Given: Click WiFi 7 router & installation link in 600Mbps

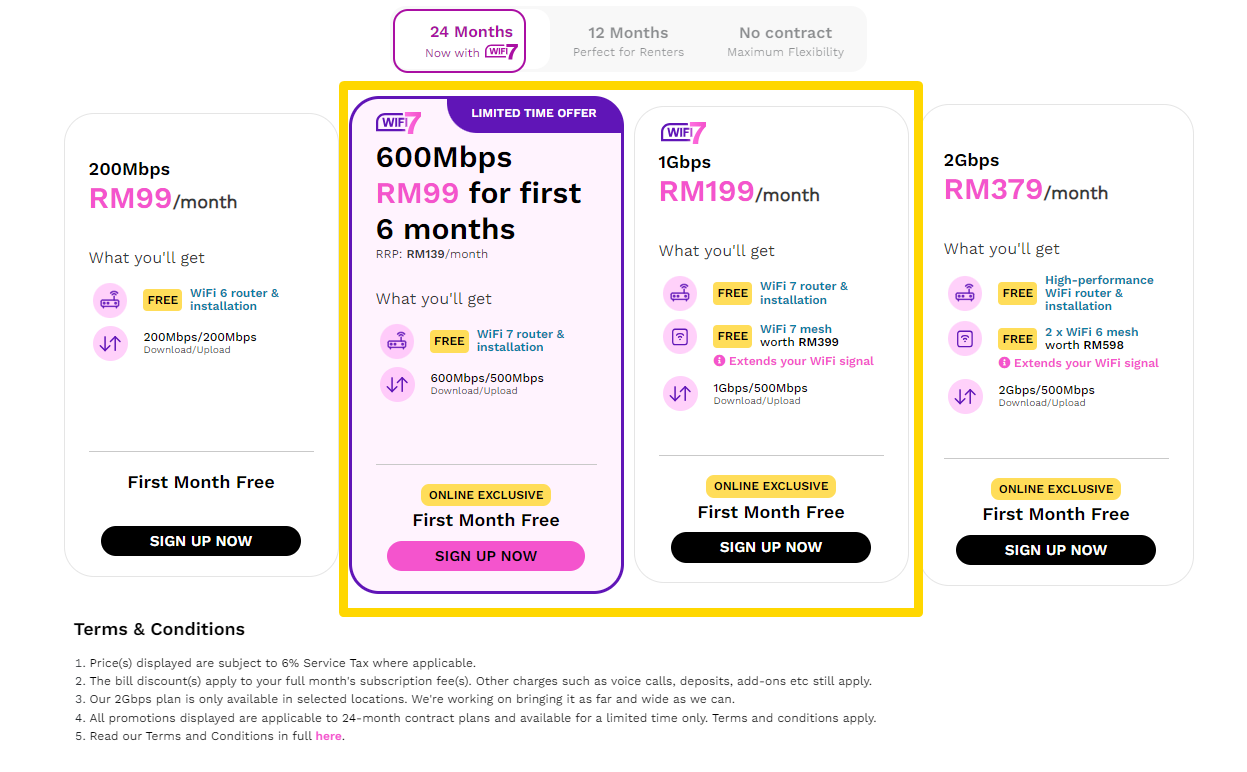Looking at the screenshot, I should tap(520, 341).
